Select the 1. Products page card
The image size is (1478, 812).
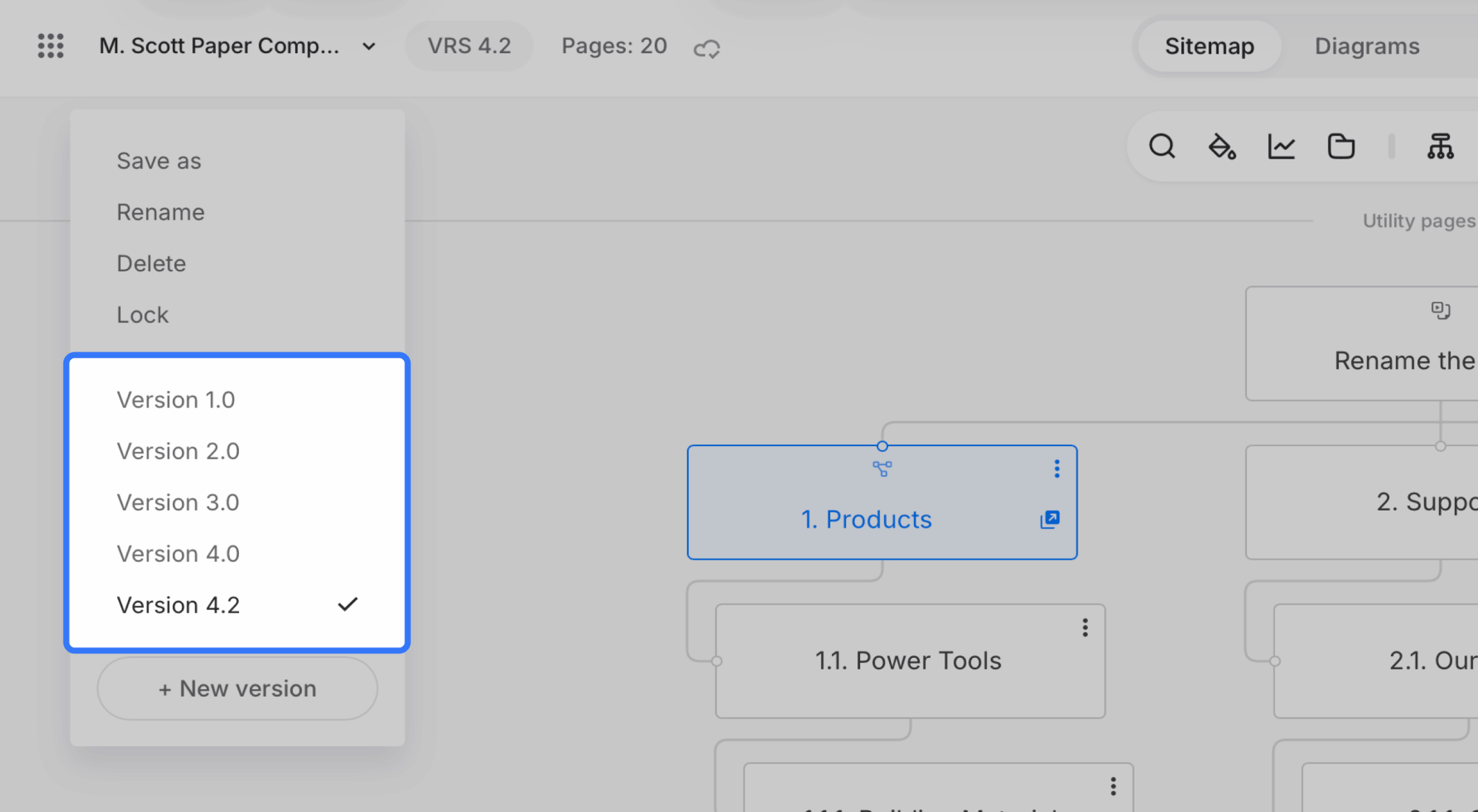882,502
